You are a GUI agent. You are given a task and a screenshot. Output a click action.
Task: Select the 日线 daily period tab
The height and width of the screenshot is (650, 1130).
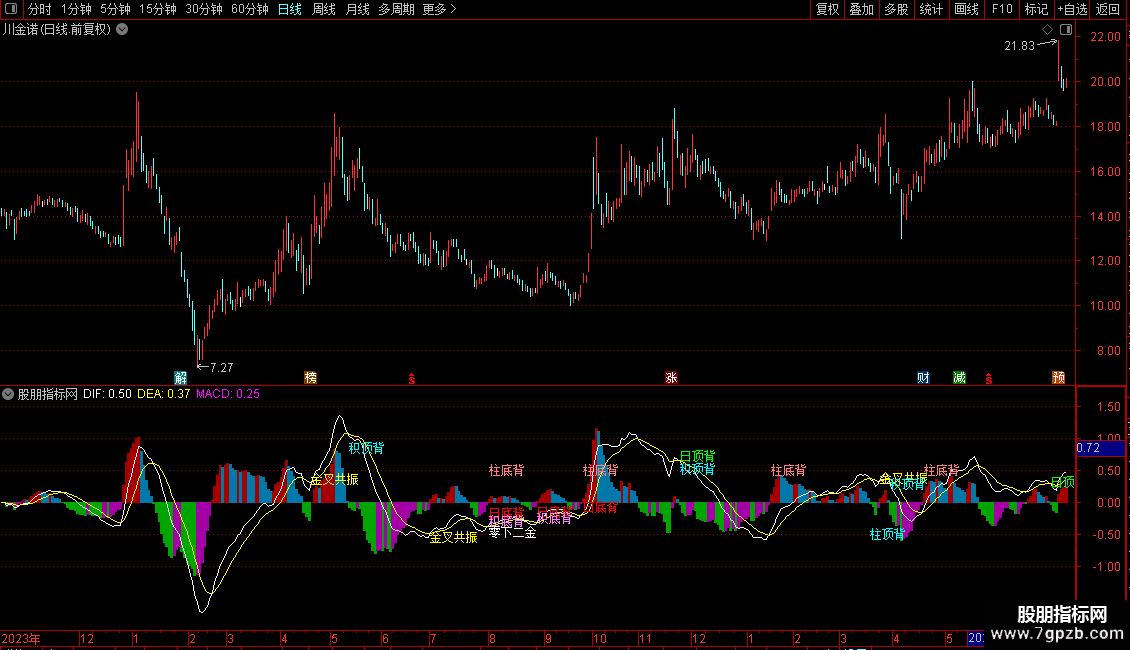290,9
